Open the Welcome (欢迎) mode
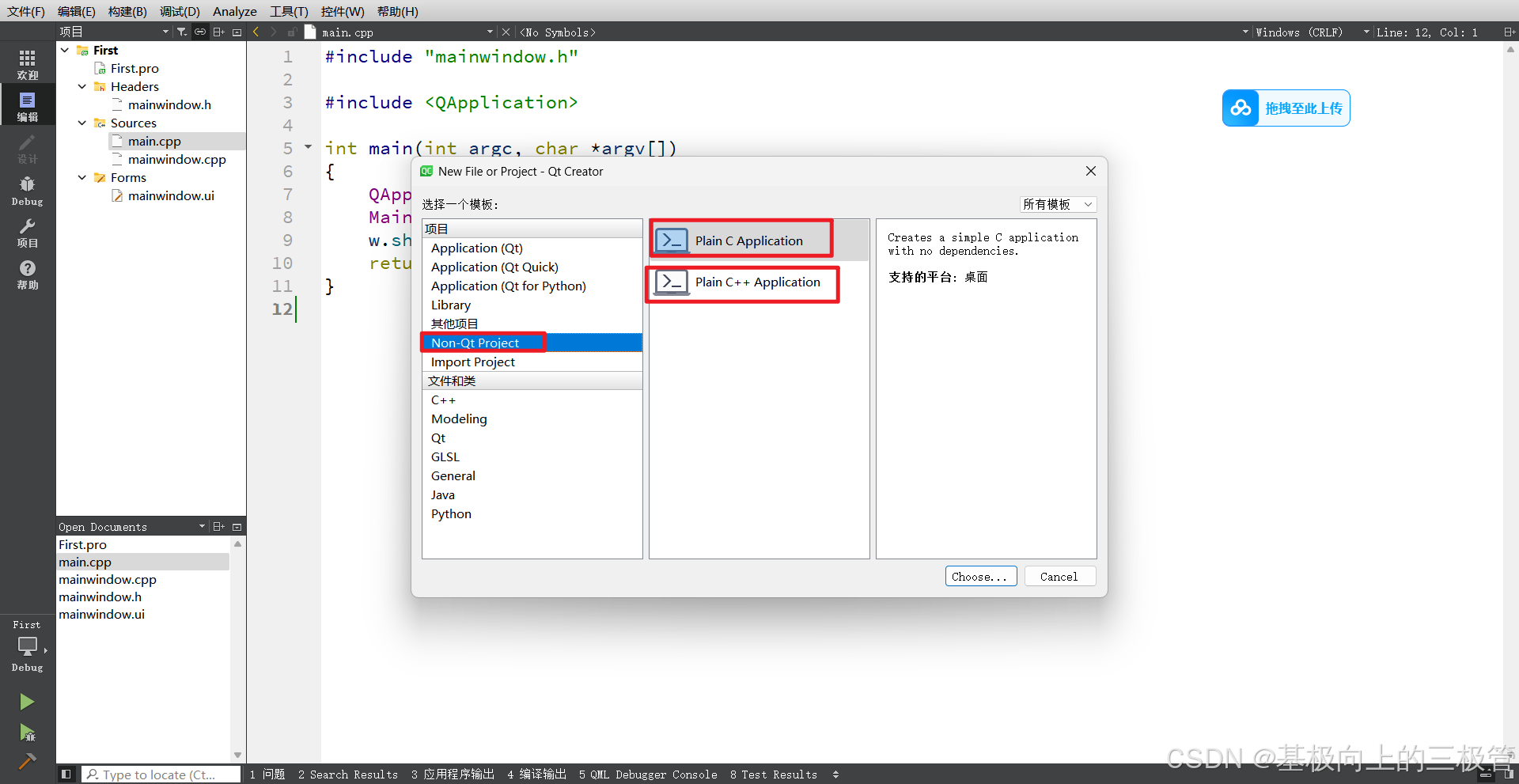This screenshot has width=1519, height=784. 27,64
